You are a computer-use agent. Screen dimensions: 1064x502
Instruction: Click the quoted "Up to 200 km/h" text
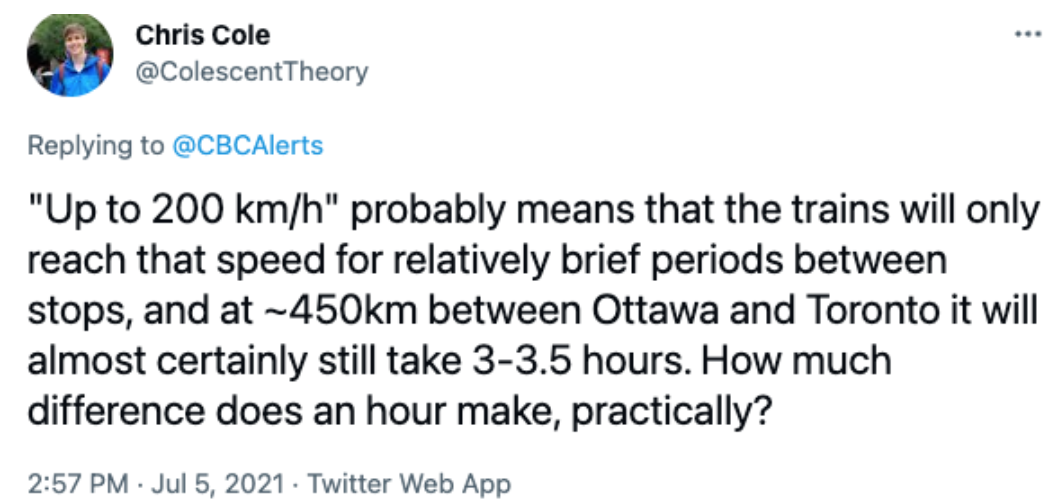point(187,212)
